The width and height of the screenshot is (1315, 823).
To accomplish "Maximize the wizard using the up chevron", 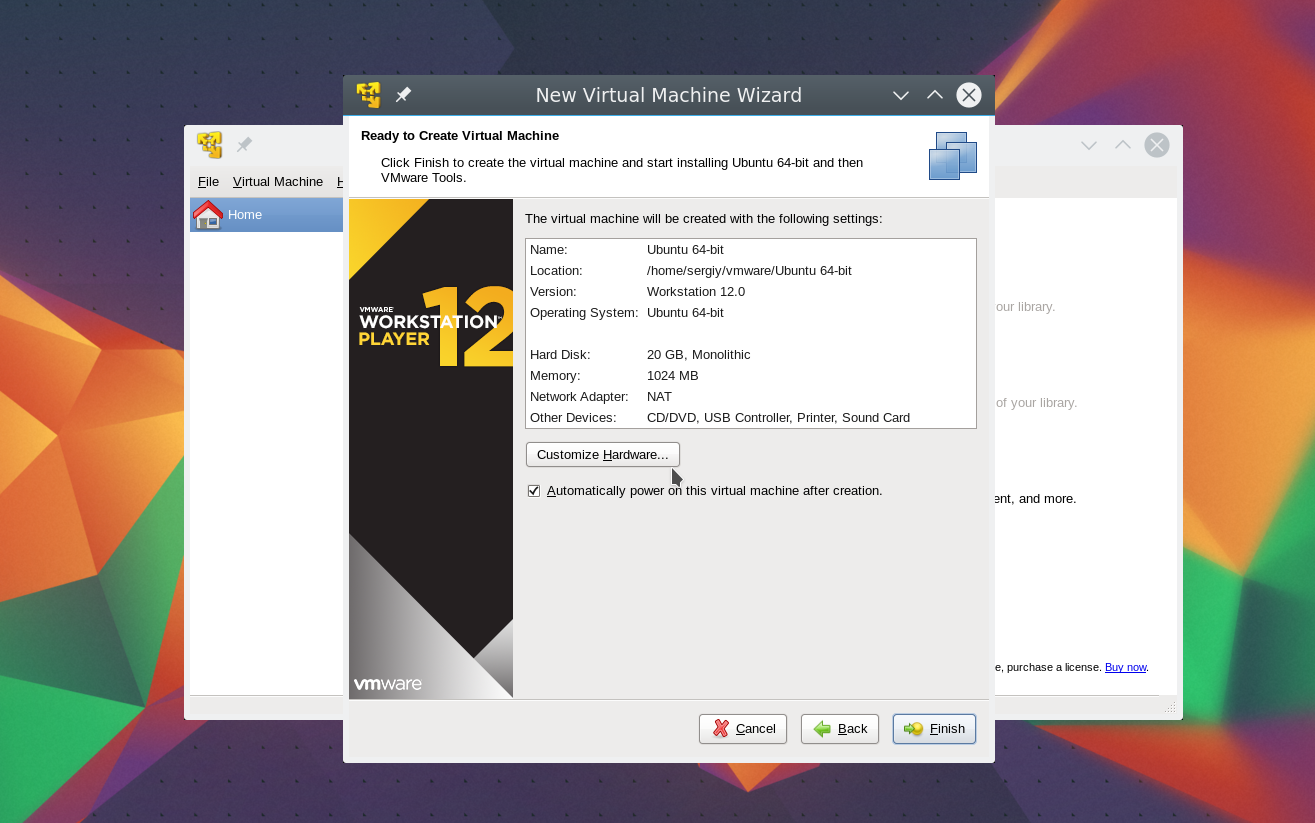I will [x=935, y=95].
